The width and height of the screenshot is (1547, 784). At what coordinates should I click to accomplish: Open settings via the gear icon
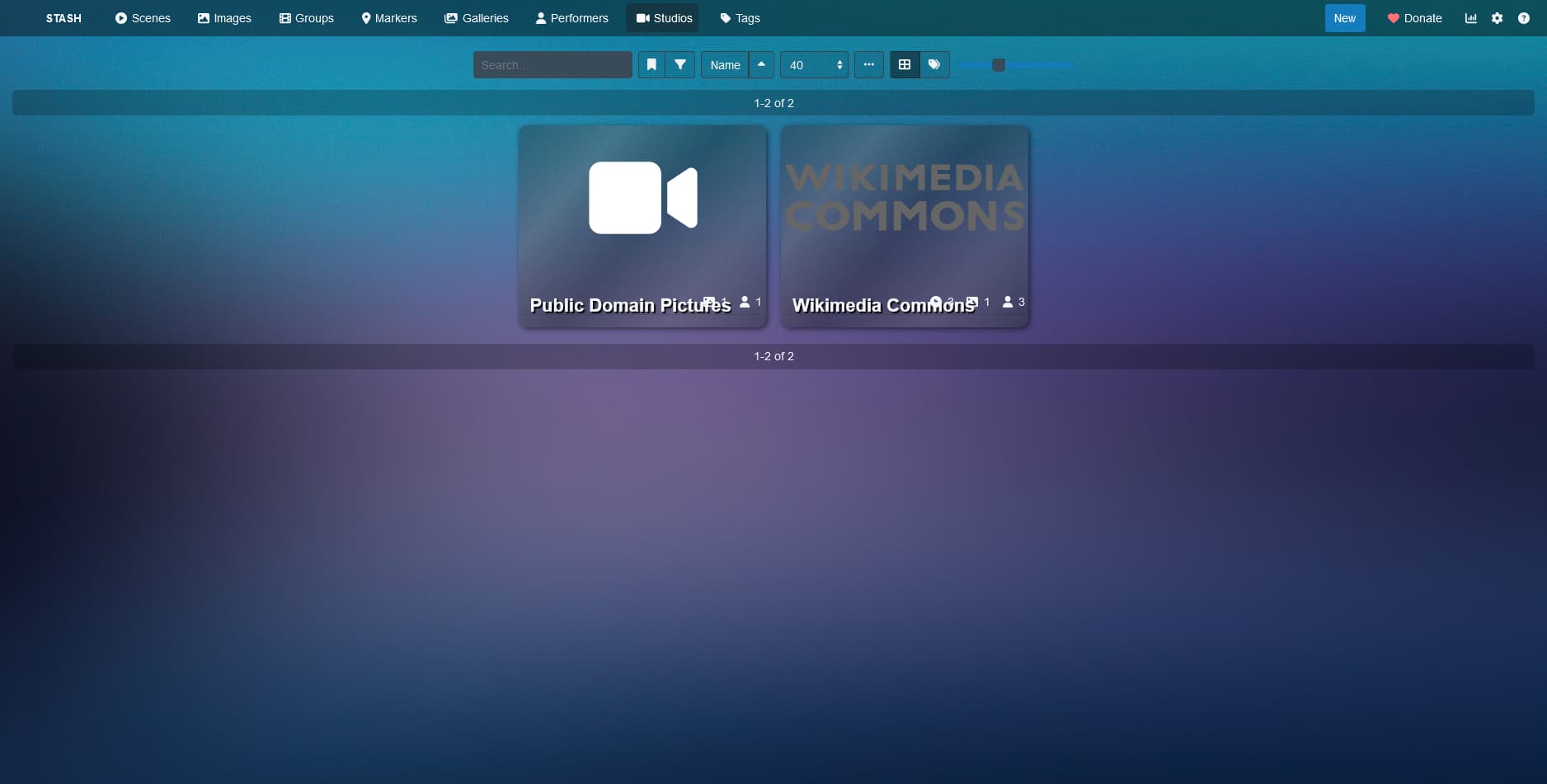coord(1497,18)
